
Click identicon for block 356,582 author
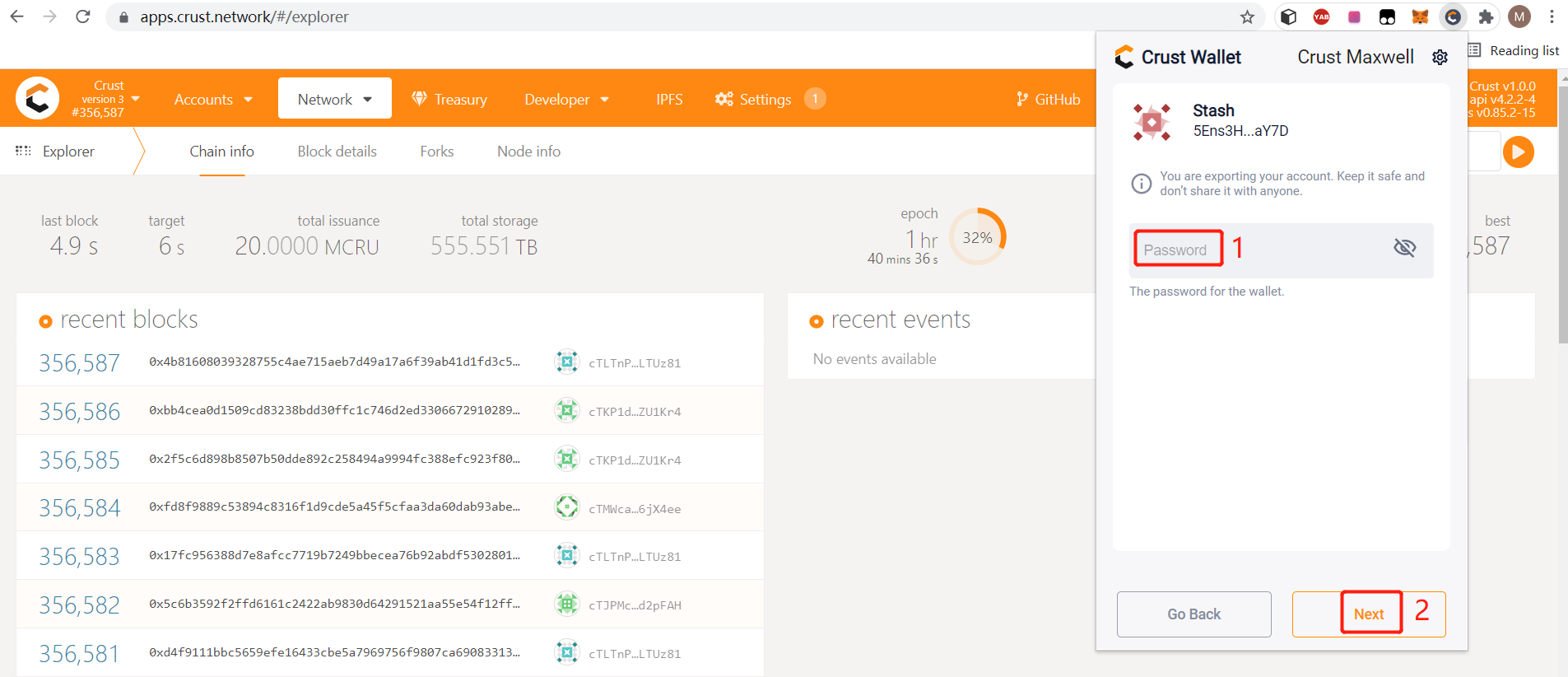(567, 604)
